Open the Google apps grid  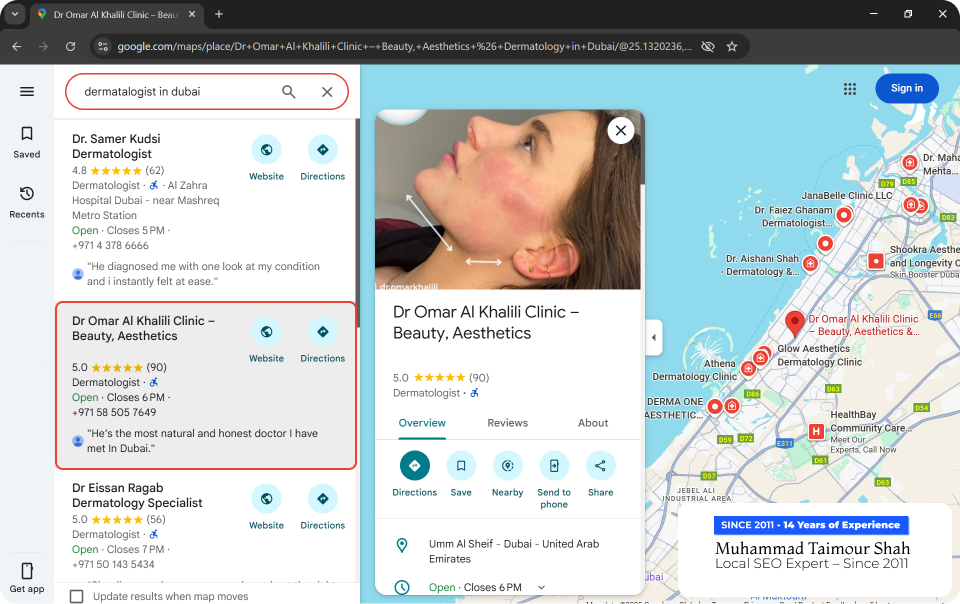(850, 89)
